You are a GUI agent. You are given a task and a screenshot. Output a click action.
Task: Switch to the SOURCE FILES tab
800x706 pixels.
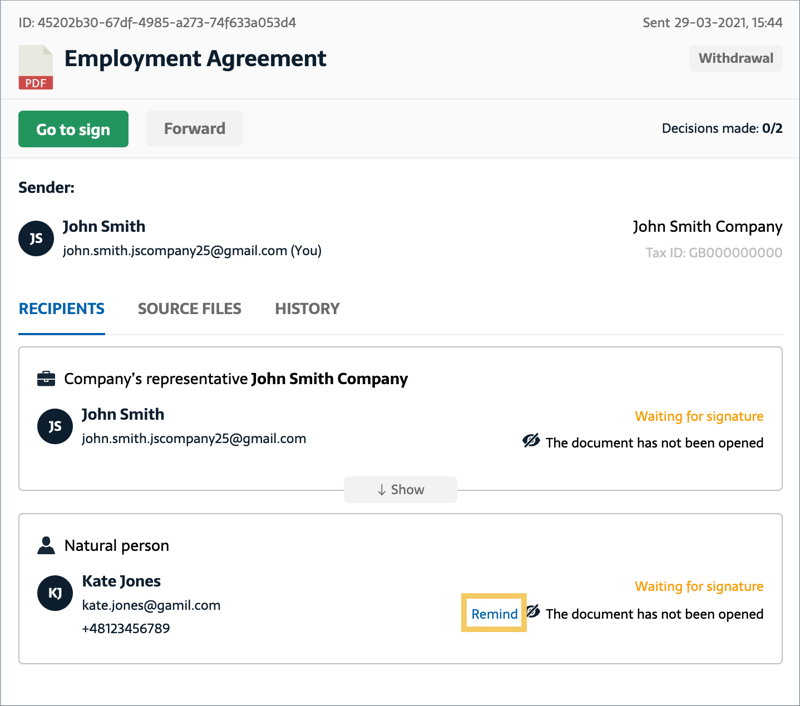(189, 309)
